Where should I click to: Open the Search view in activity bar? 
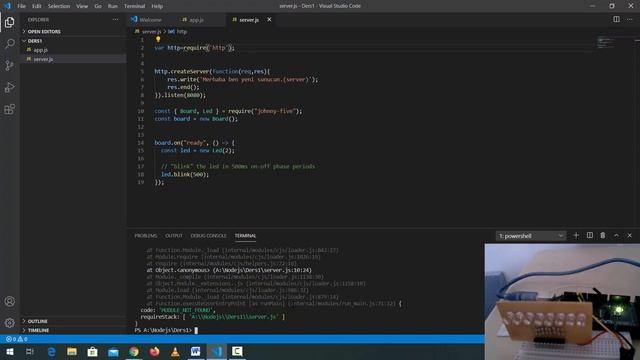tap(9, 44)
